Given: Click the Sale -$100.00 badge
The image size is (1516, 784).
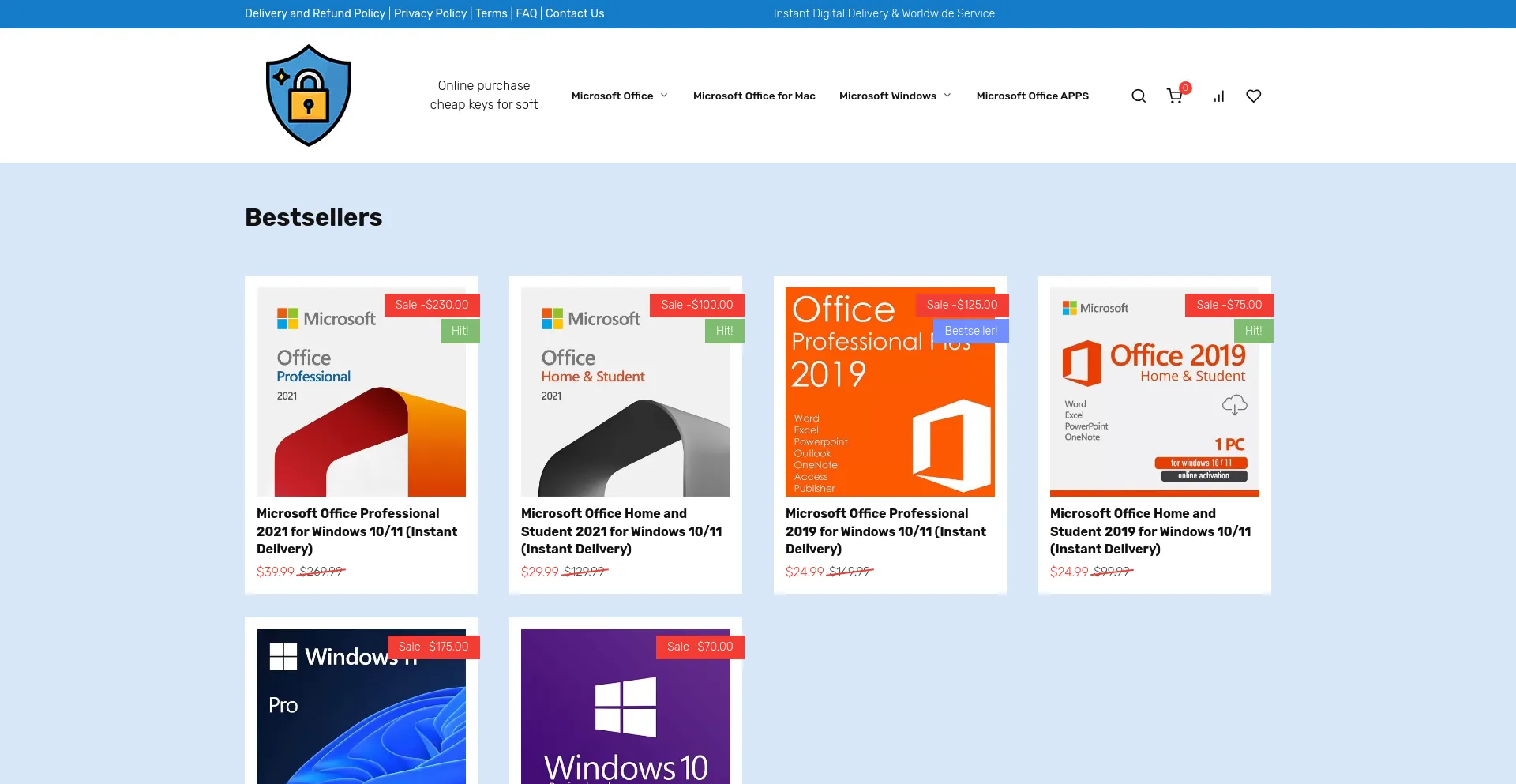Looking at the screenshot, I should (697, 305).
